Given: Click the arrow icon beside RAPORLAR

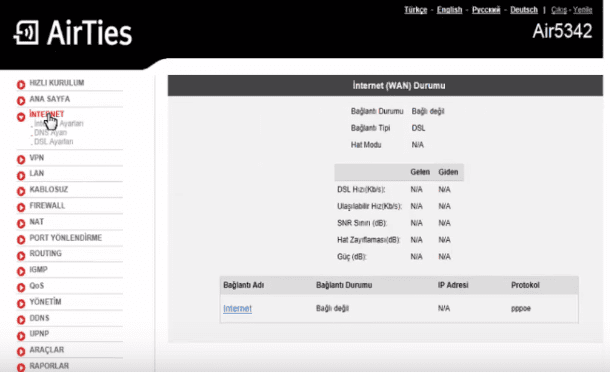Looking at the screenshot, I should [x=21, y=367].
